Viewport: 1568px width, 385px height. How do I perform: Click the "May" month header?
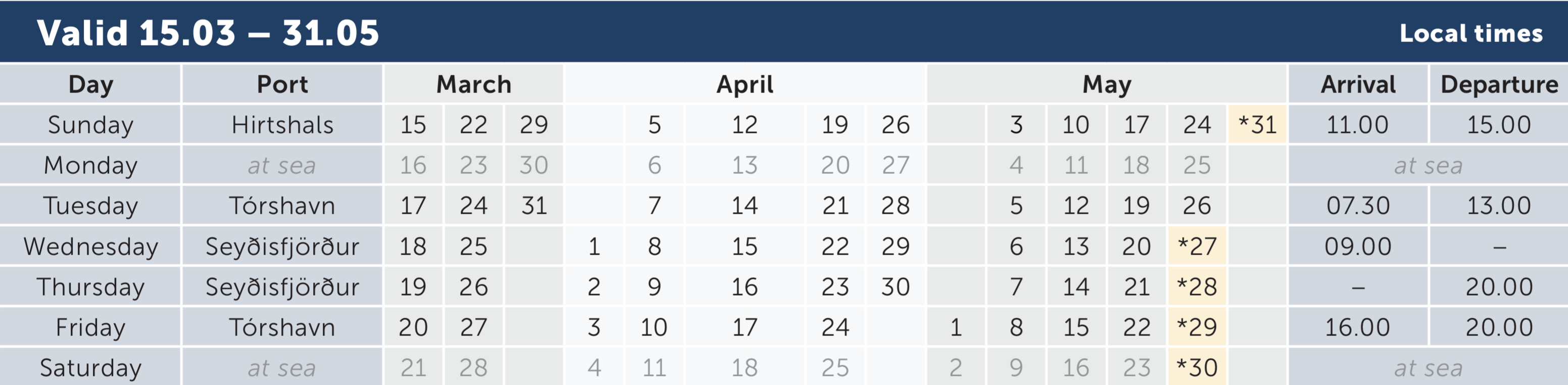(x=1107, y=84)
